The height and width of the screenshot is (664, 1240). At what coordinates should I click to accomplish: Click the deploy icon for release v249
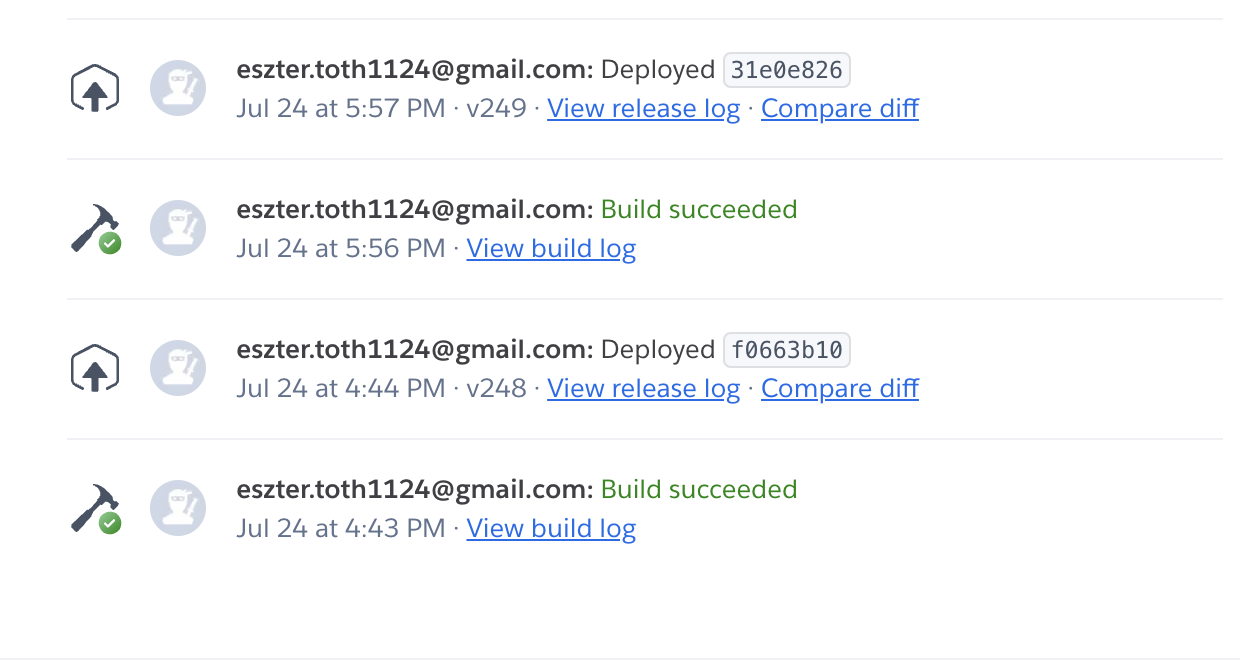point(95,88)
